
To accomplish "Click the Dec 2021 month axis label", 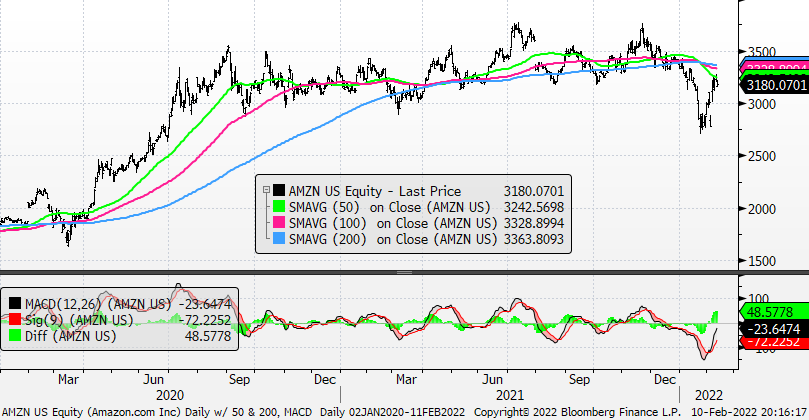I will coord(665,379).
